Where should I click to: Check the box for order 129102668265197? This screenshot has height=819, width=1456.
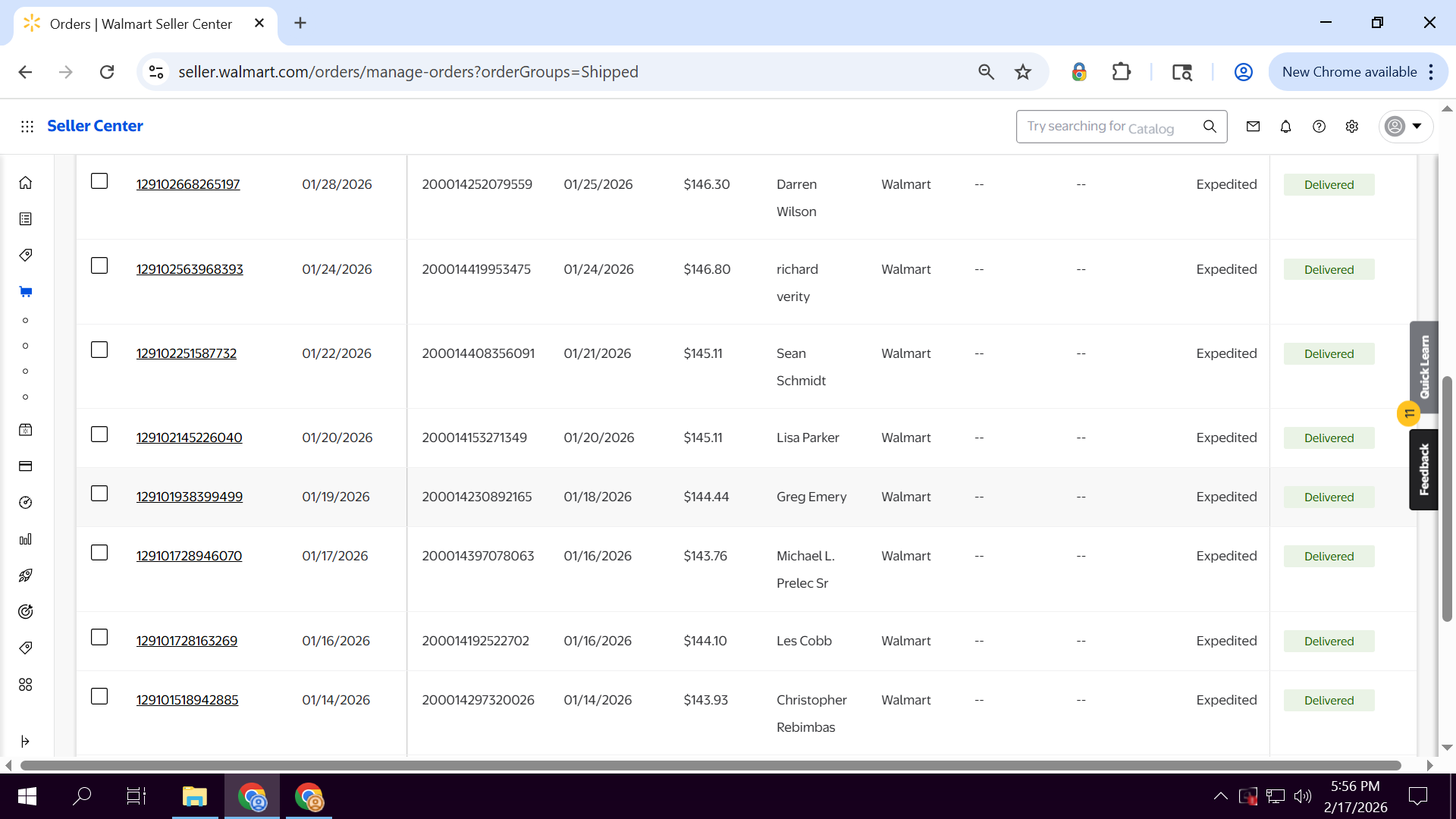99,181
